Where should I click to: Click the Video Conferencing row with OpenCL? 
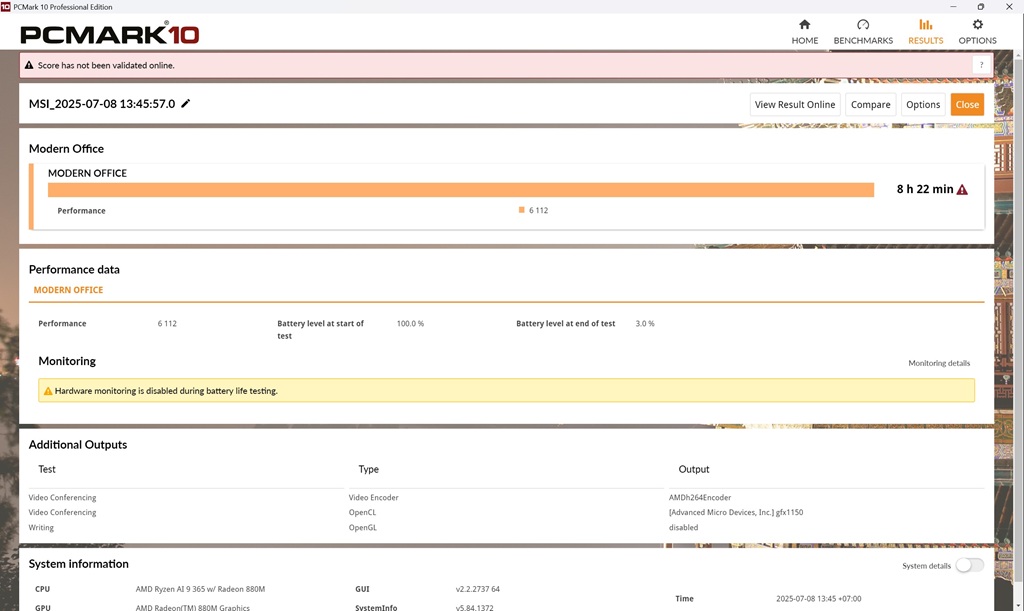62,512
